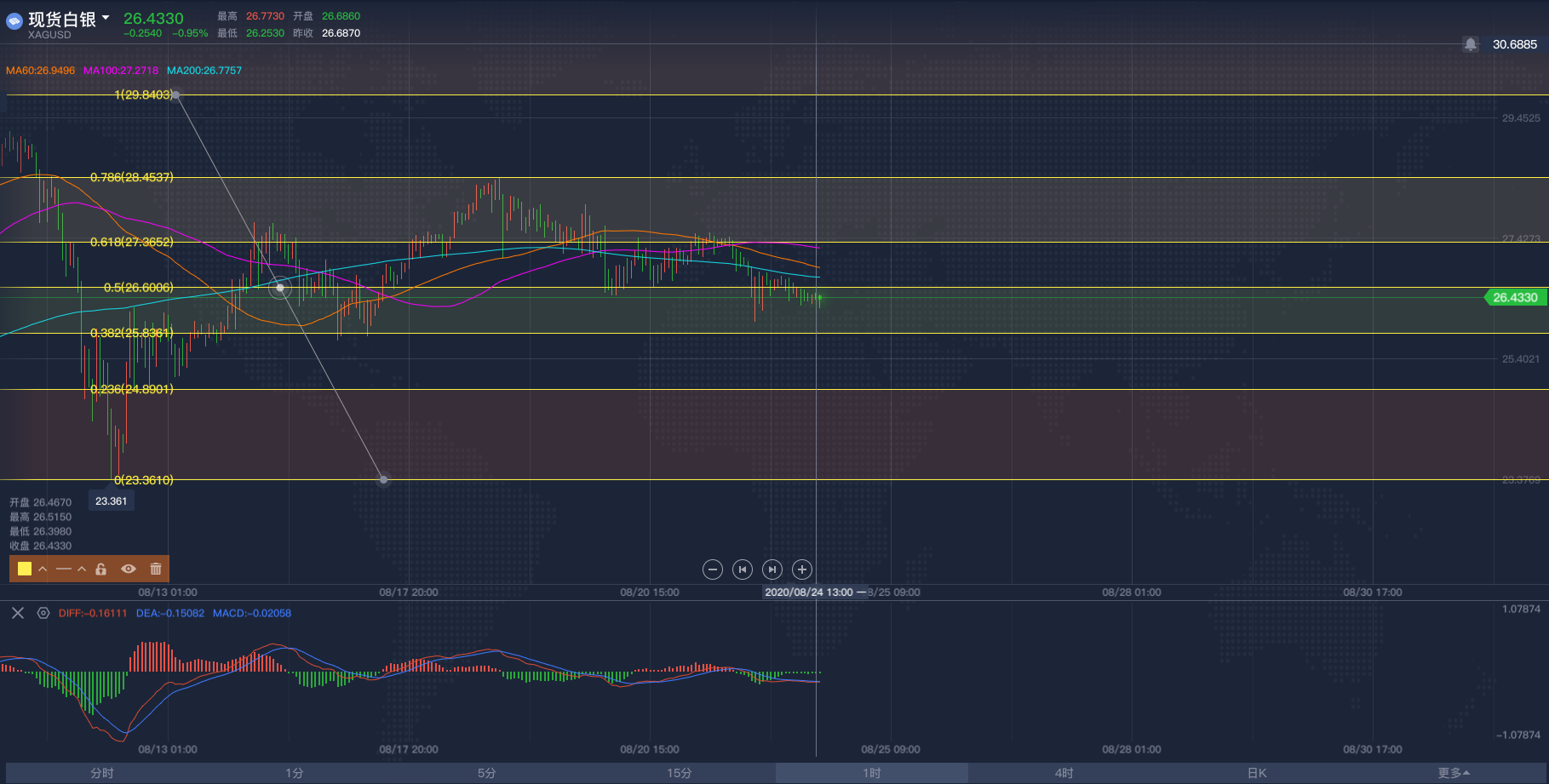Click the MA200 indicator label

204,71
